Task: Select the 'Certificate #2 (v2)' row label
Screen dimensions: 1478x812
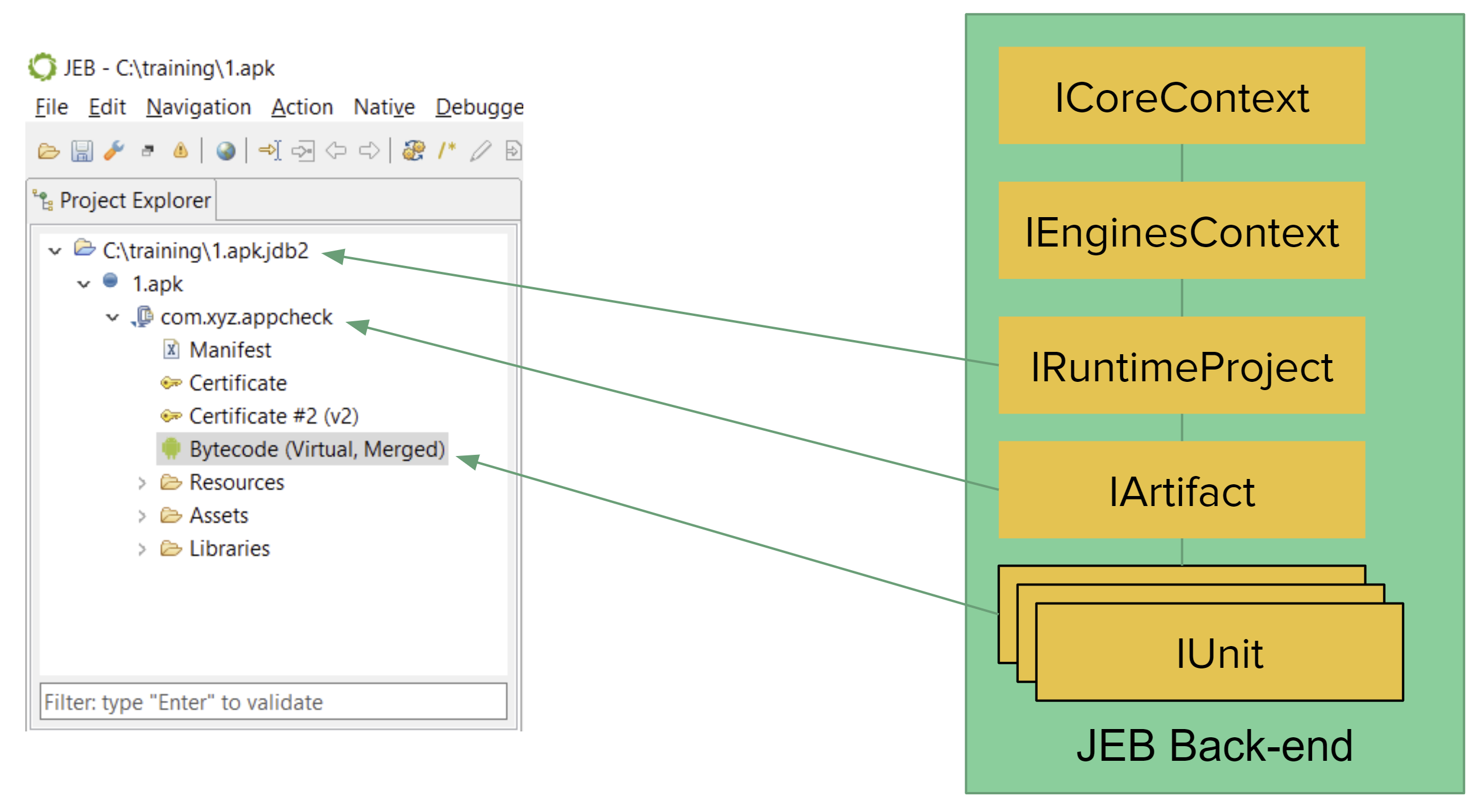Action: (274, 416)
